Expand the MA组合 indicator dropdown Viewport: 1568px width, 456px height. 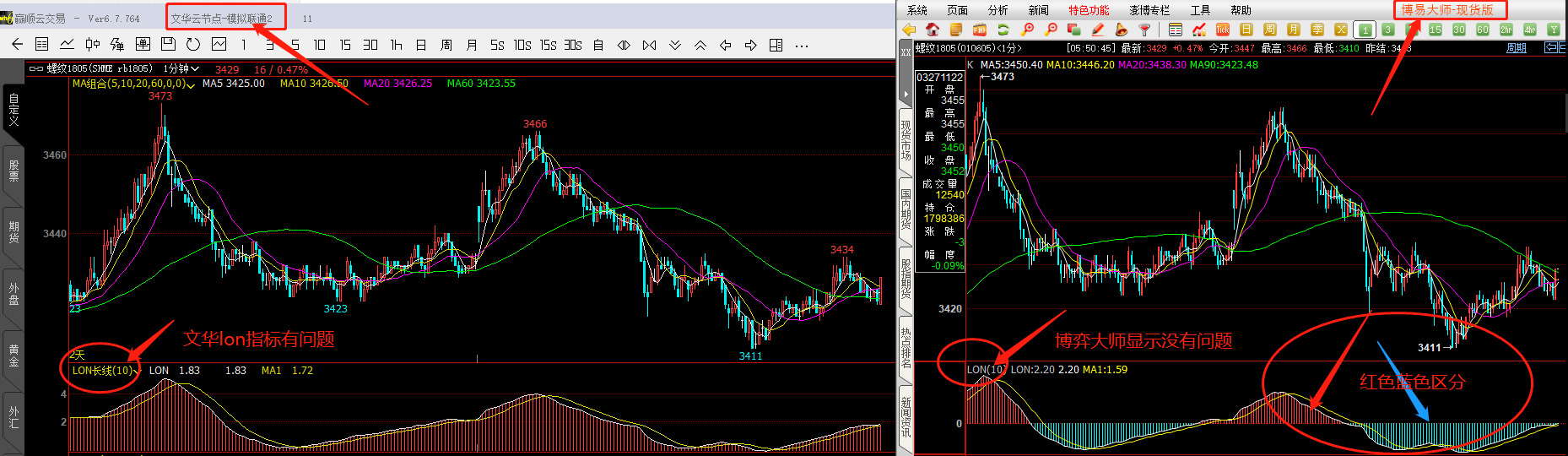click(191, 84)
